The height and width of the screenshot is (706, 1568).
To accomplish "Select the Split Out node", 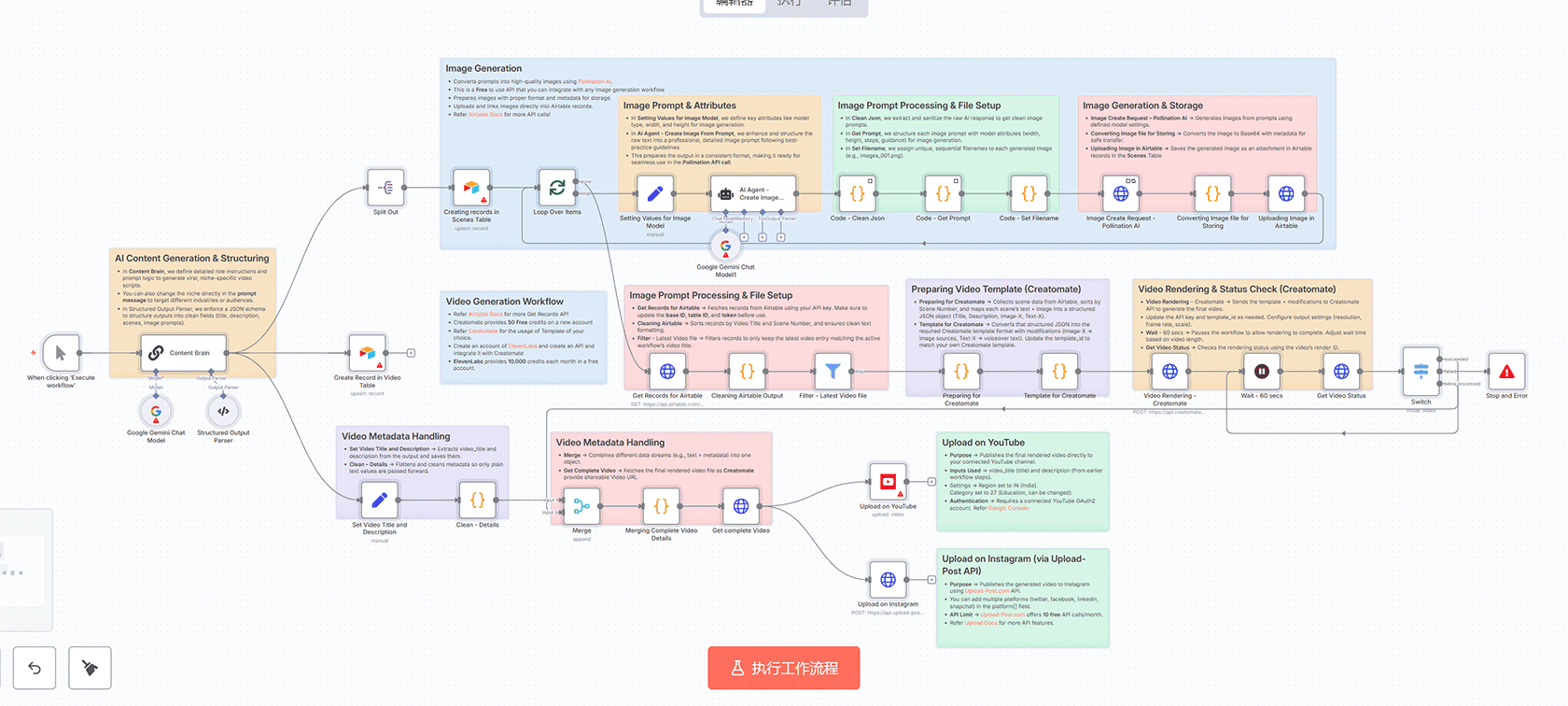I will [x=385, y=188].
